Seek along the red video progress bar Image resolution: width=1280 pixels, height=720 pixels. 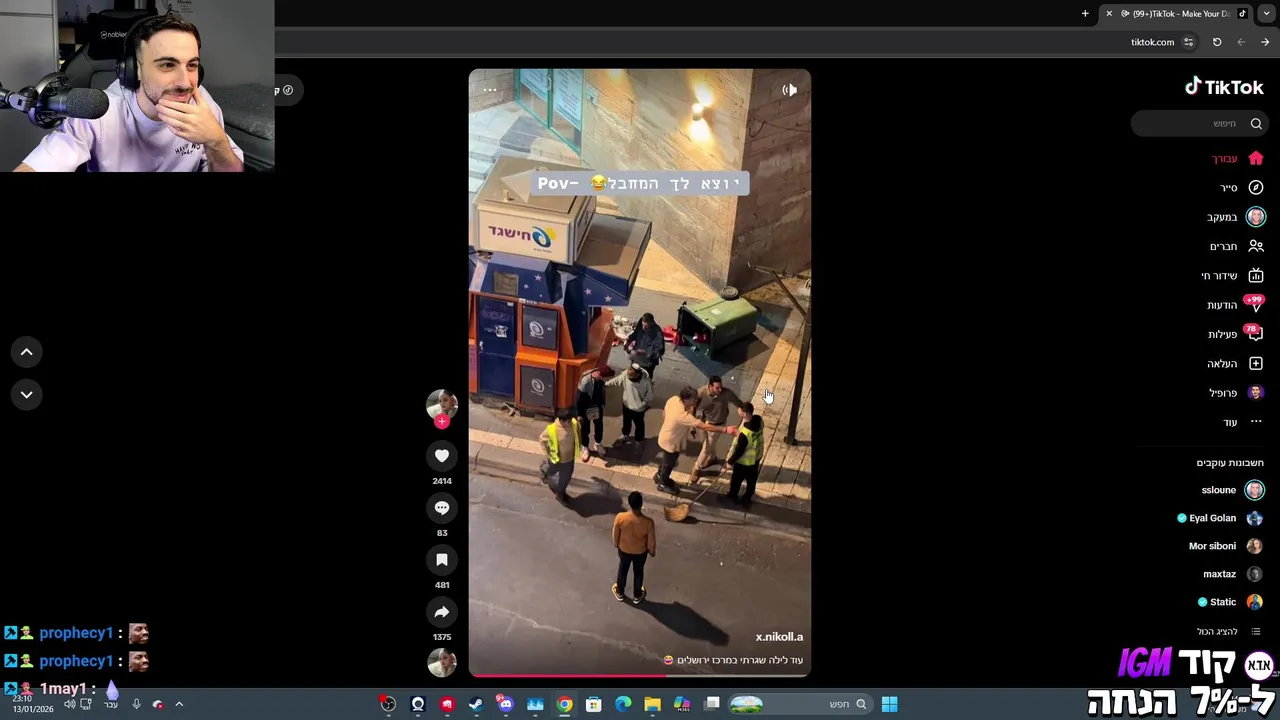(640, 675)
